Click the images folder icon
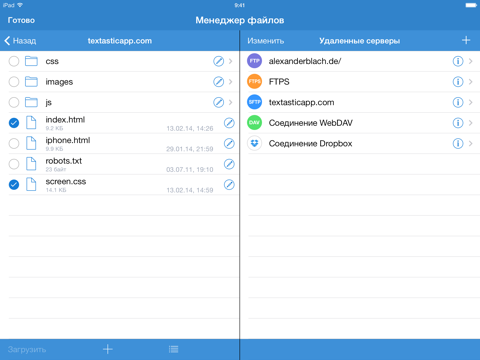This screenshot has width=480, height=360. click(x=31, y=82)
